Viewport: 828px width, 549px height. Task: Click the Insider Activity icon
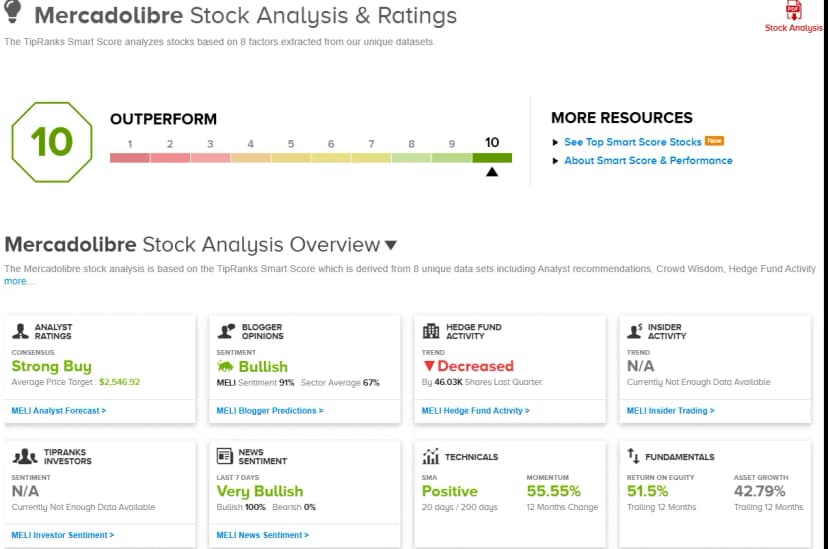click(636, 331)
